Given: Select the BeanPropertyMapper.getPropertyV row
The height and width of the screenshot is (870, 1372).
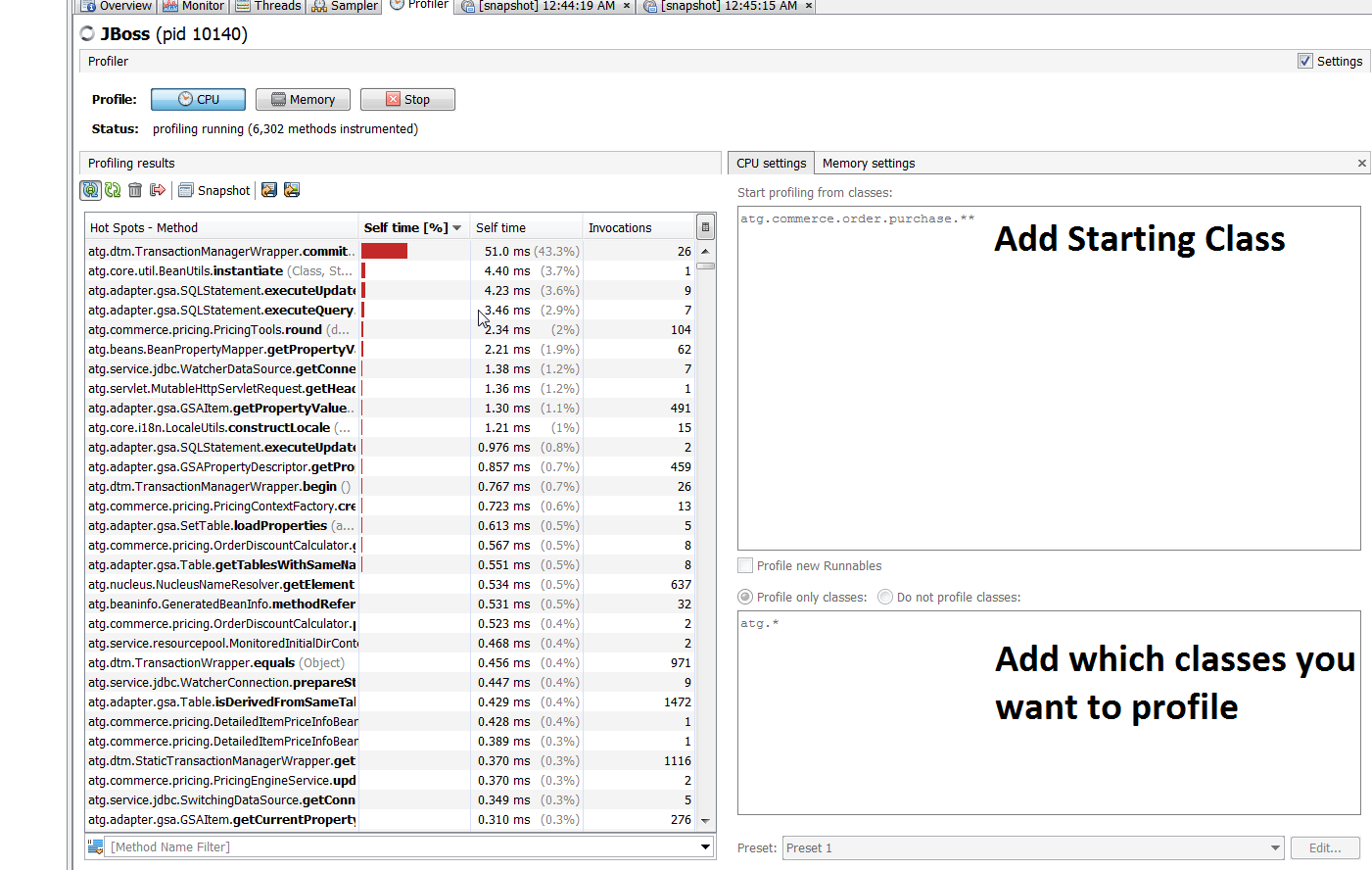Looking at the screenshot, I should coord(390,349).
